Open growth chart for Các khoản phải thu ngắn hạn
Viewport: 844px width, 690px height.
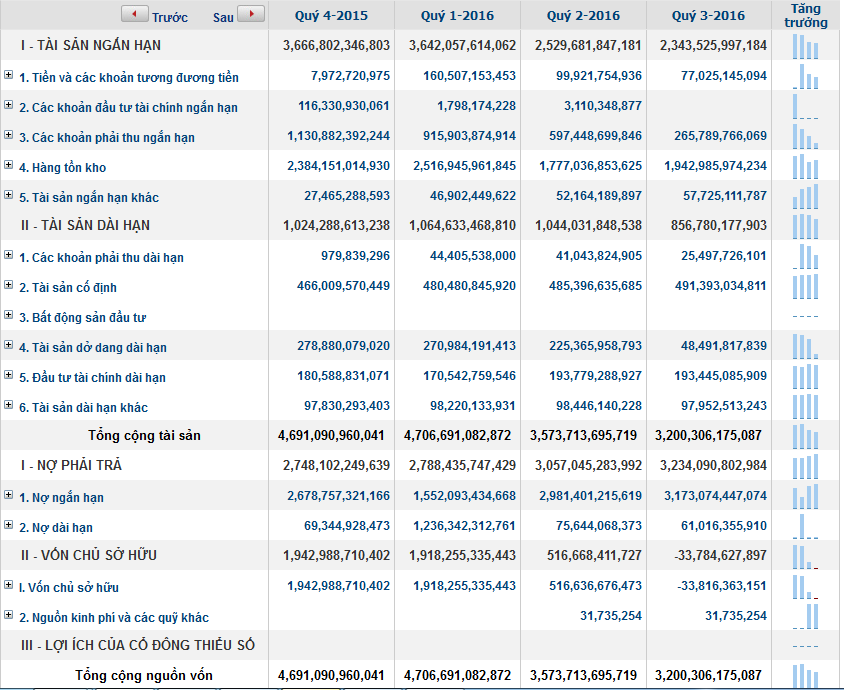click(805, 136)
